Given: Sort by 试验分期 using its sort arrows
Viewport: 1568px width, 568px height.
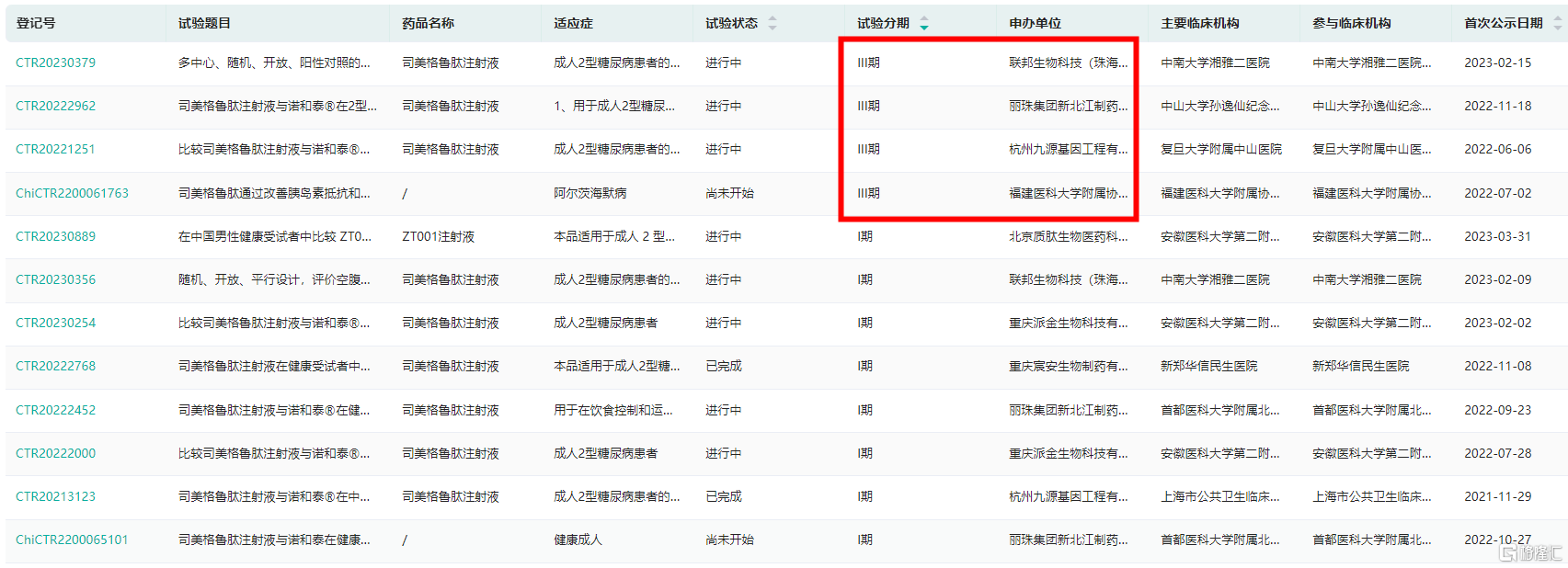Looking at the screenshot, I should (x=924, y=23).
